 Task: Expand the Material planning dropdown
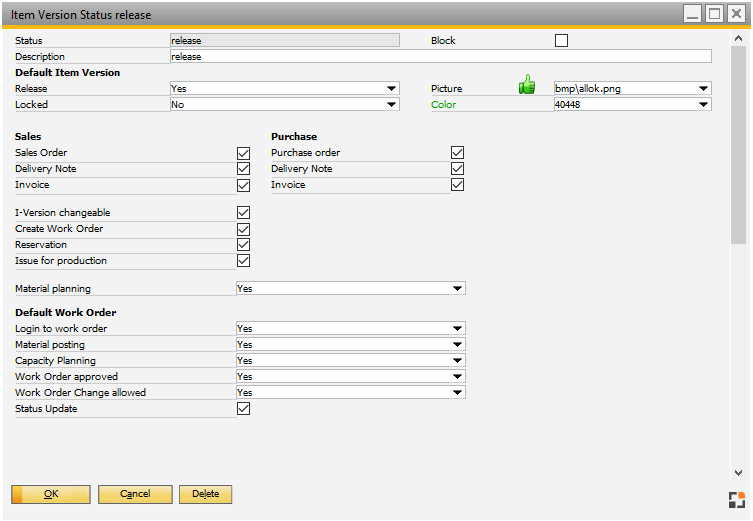458,289
